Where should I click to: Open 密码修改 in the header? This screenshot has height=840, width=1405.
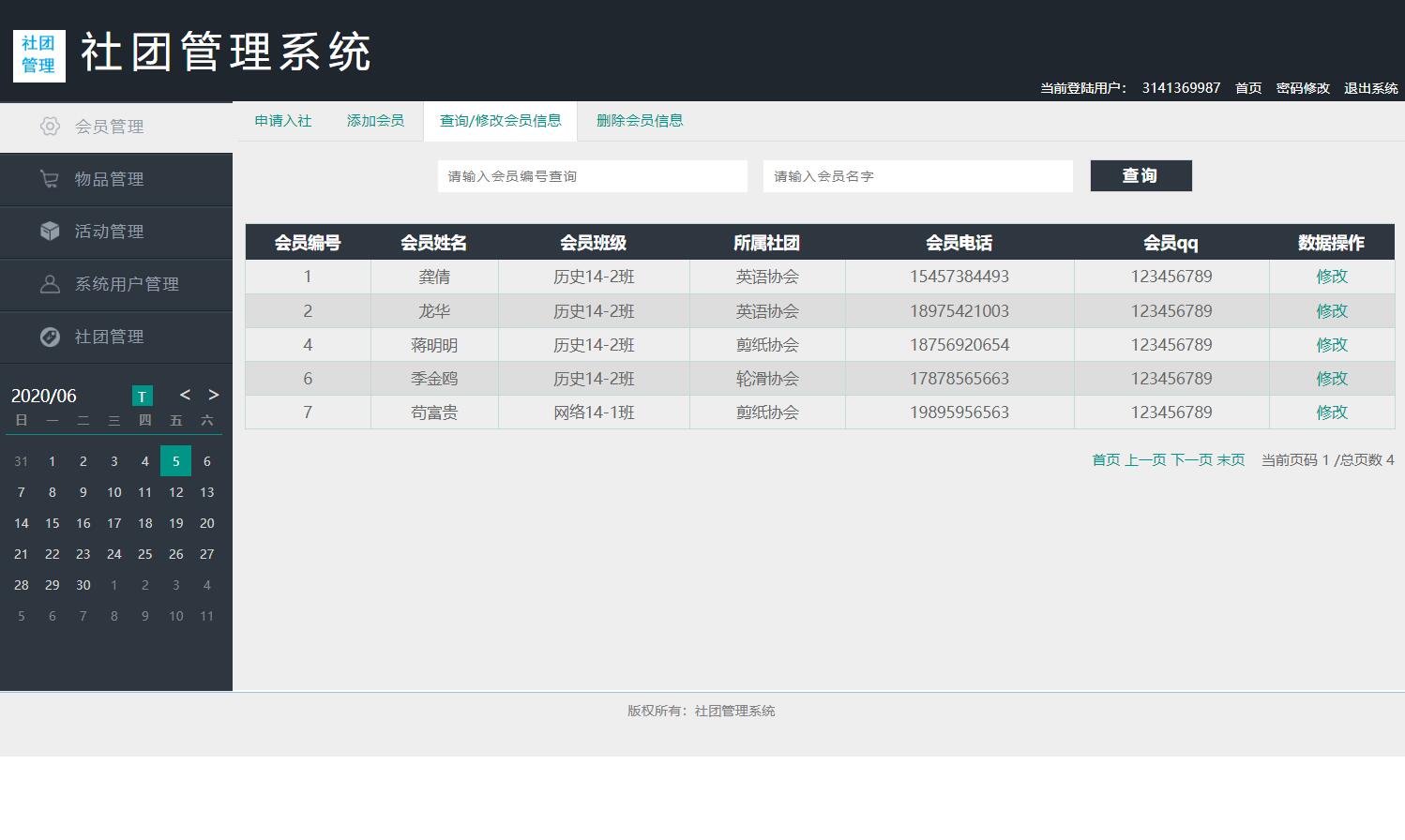pyautogui.click(x=1303, y=88)
